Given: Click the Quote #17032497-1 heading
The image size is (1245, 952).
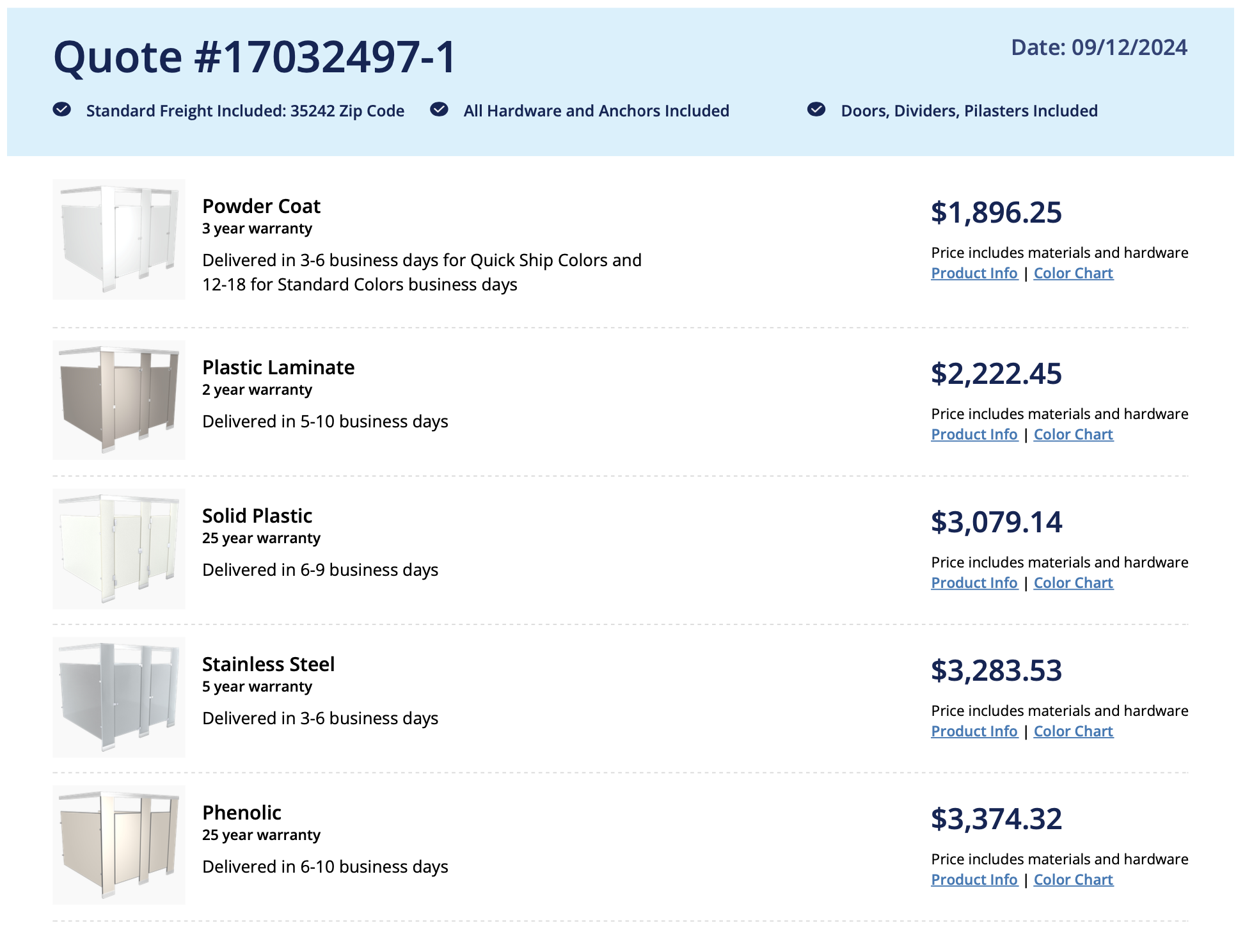Looking at the screenshot, I should click(x=255, y=57).
